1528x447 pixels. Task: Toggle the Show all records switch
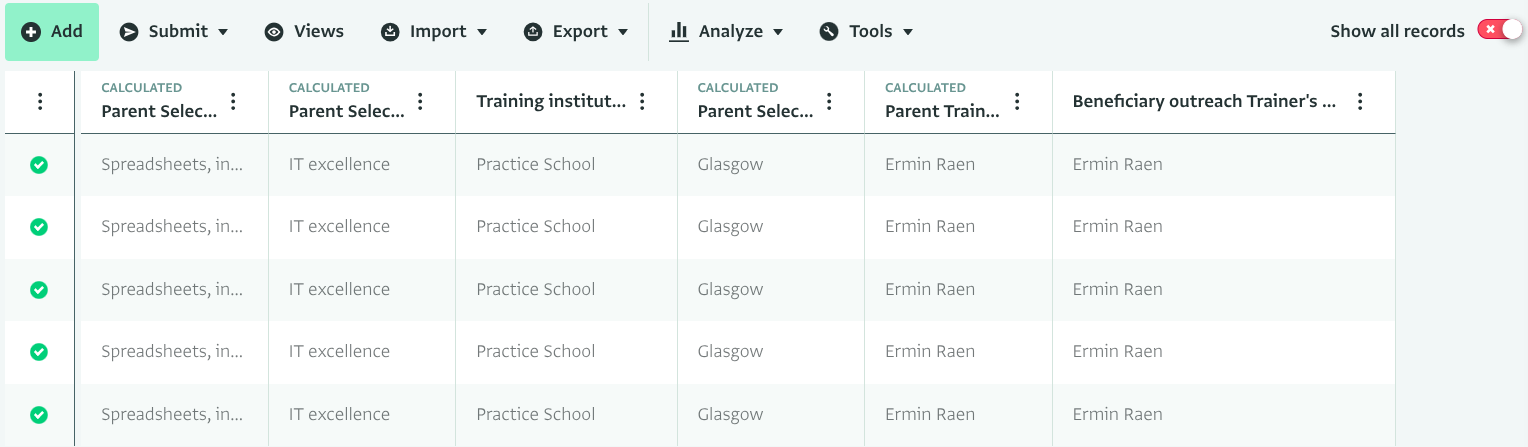point(1499,30)
